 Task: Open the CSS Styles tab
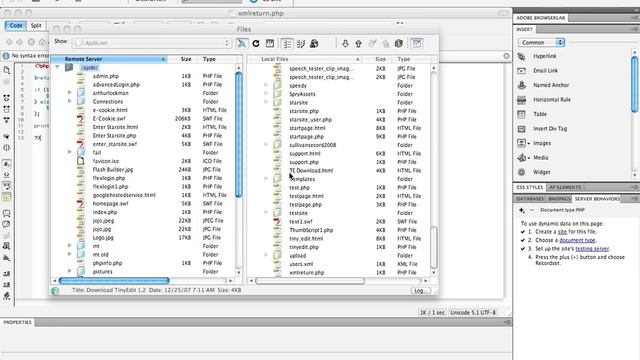(x=529, y=187)
